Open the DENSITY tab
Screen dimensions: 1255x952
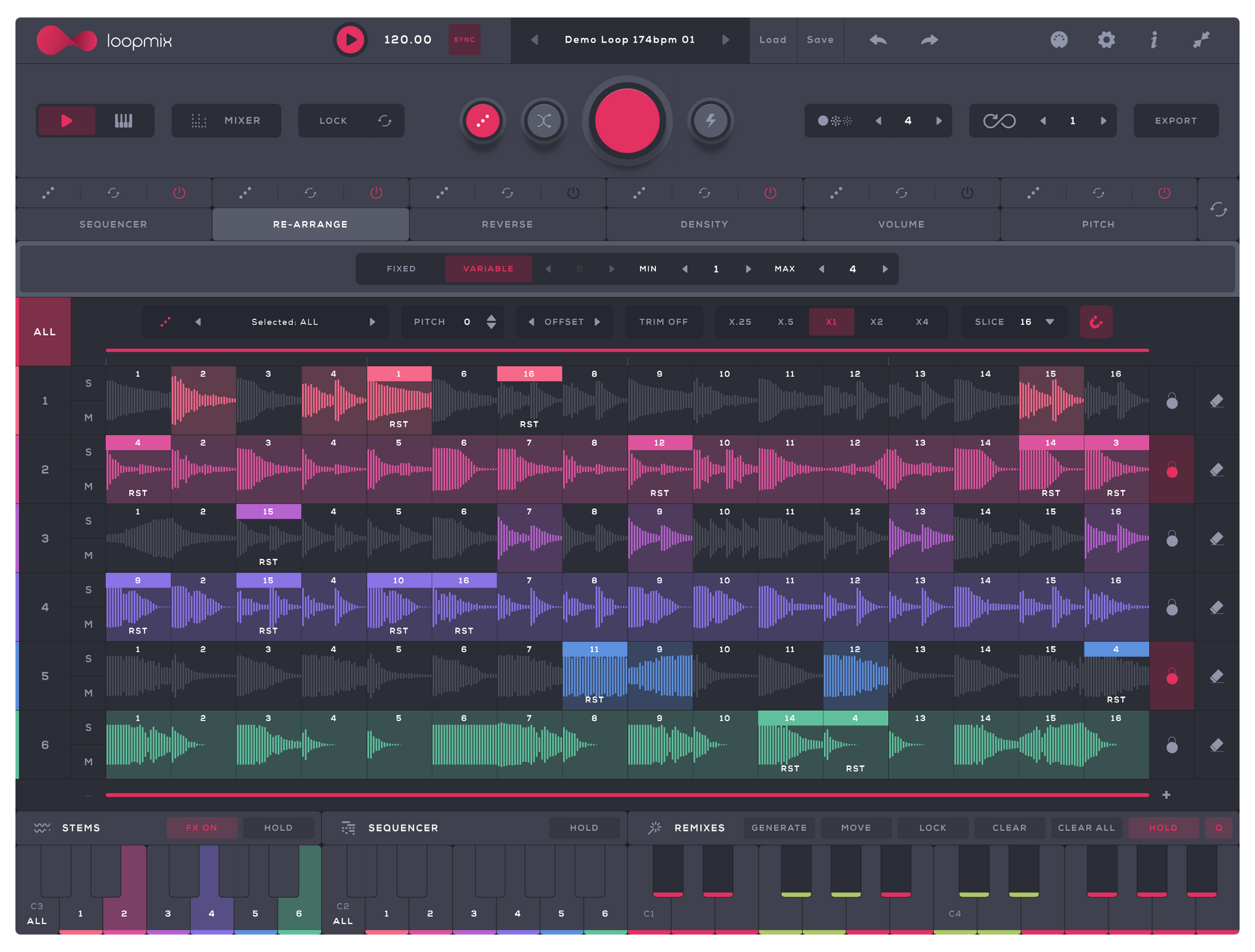[704, 224]
